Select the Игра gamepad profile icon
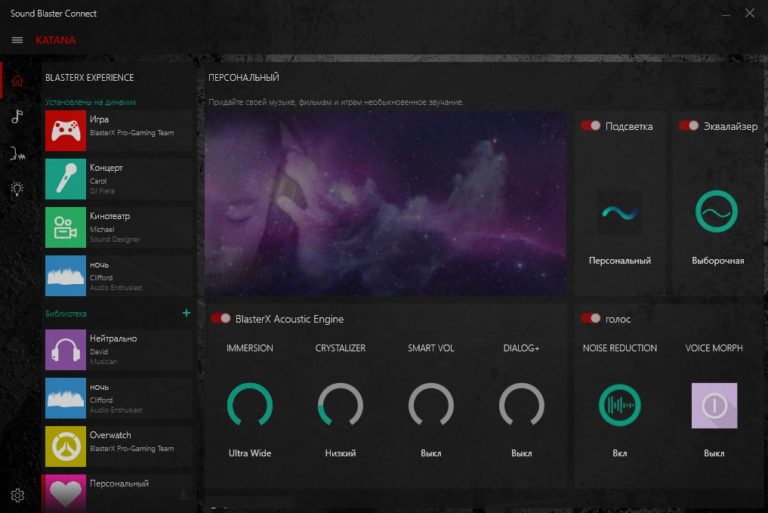The image size is (768, 513). tap(66, 130)
